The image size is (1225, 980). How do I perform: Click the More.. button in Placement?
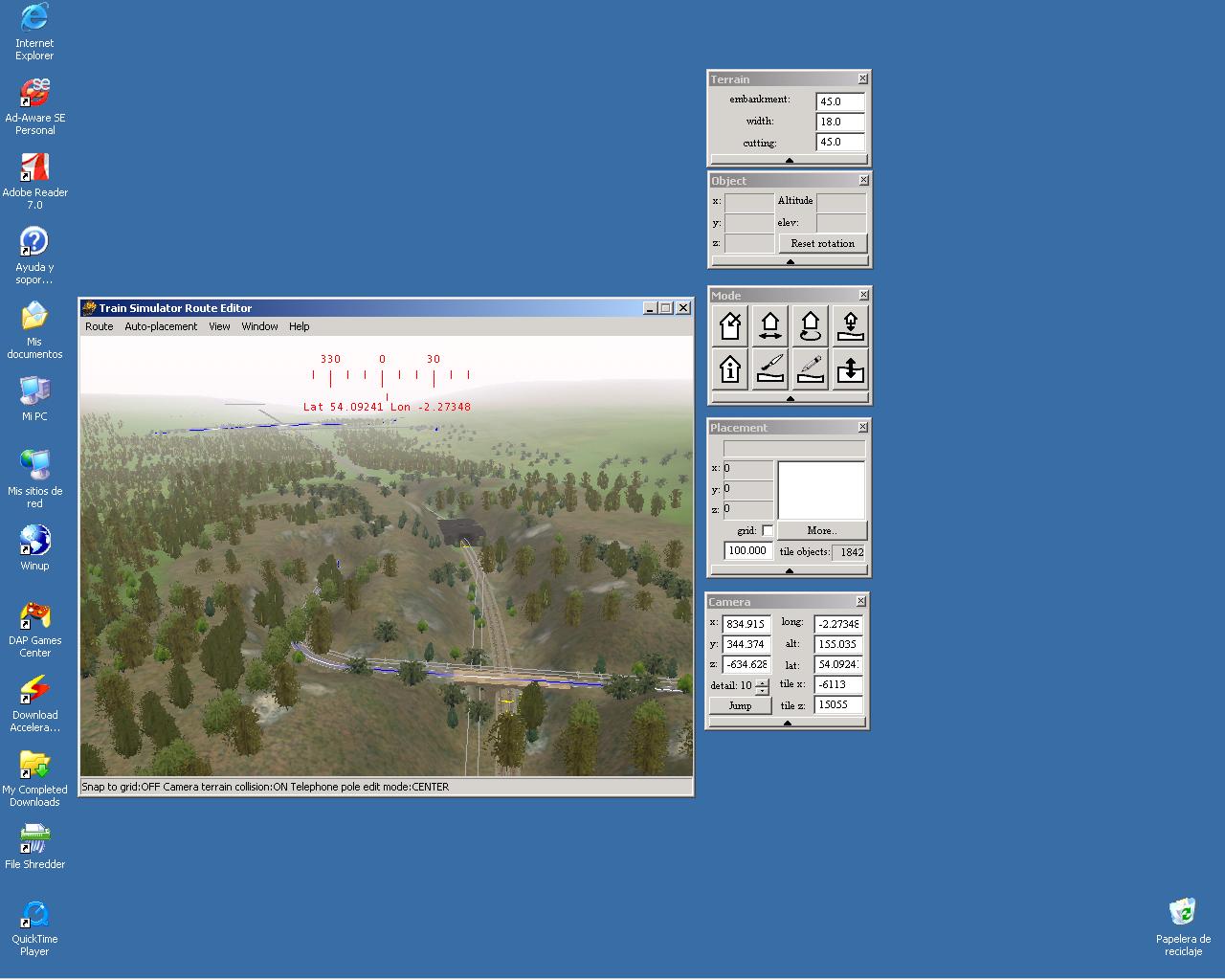821,530
